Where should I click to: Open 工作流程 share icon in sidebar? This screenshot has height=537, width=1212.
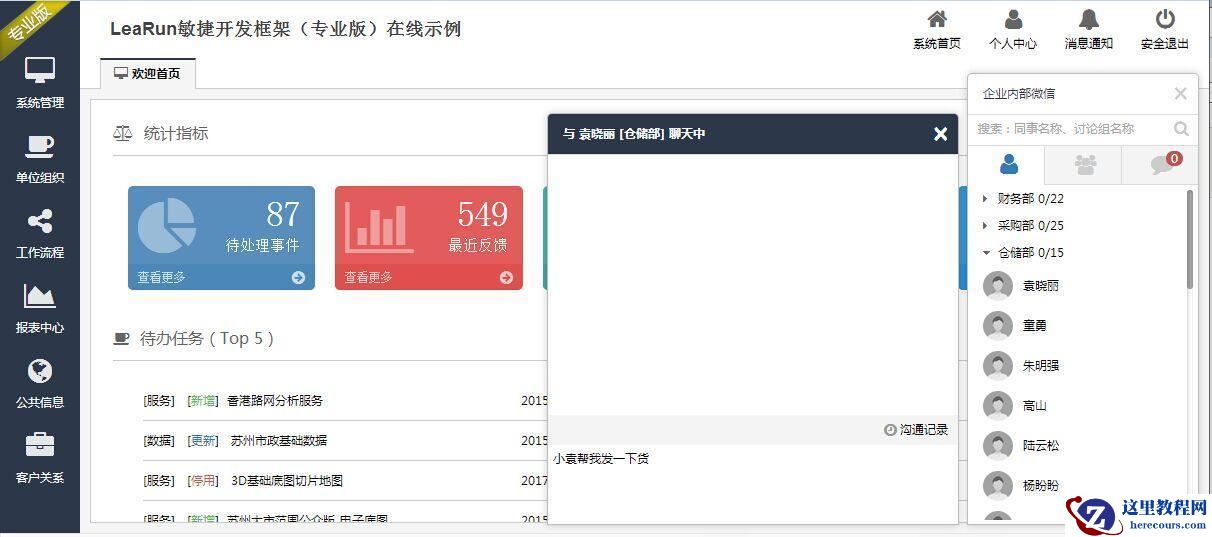(40, 221)
